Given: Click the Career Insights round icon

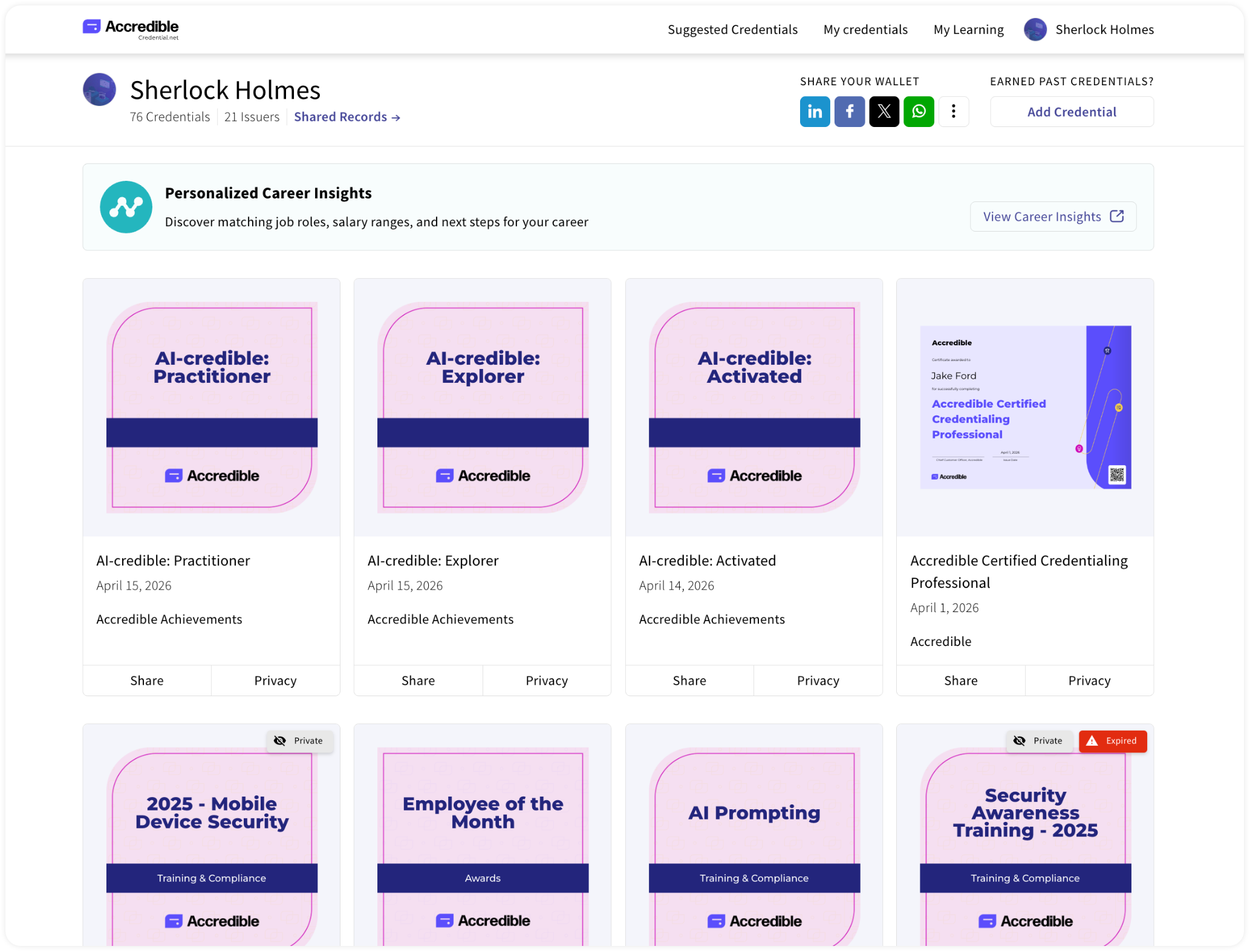Looking at the screenshot, I should [126, 207].
